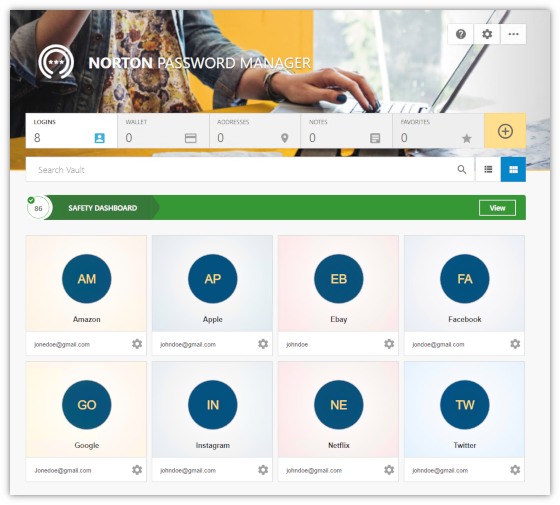560x505 pixels.
Task: Open Facebook entry options gear
Action: pos(515,344)
